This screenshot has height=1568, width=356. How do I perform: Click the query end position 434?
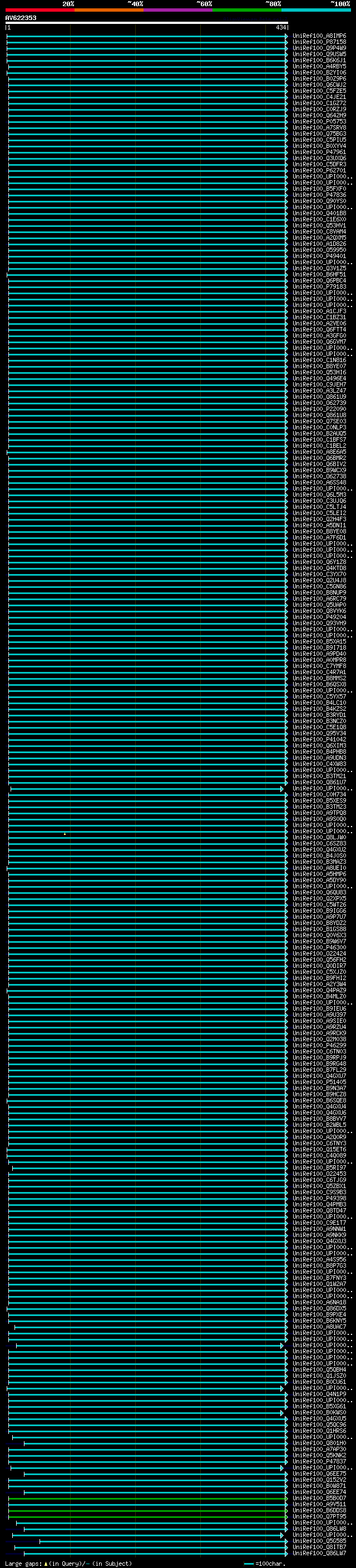click(280, 27)
